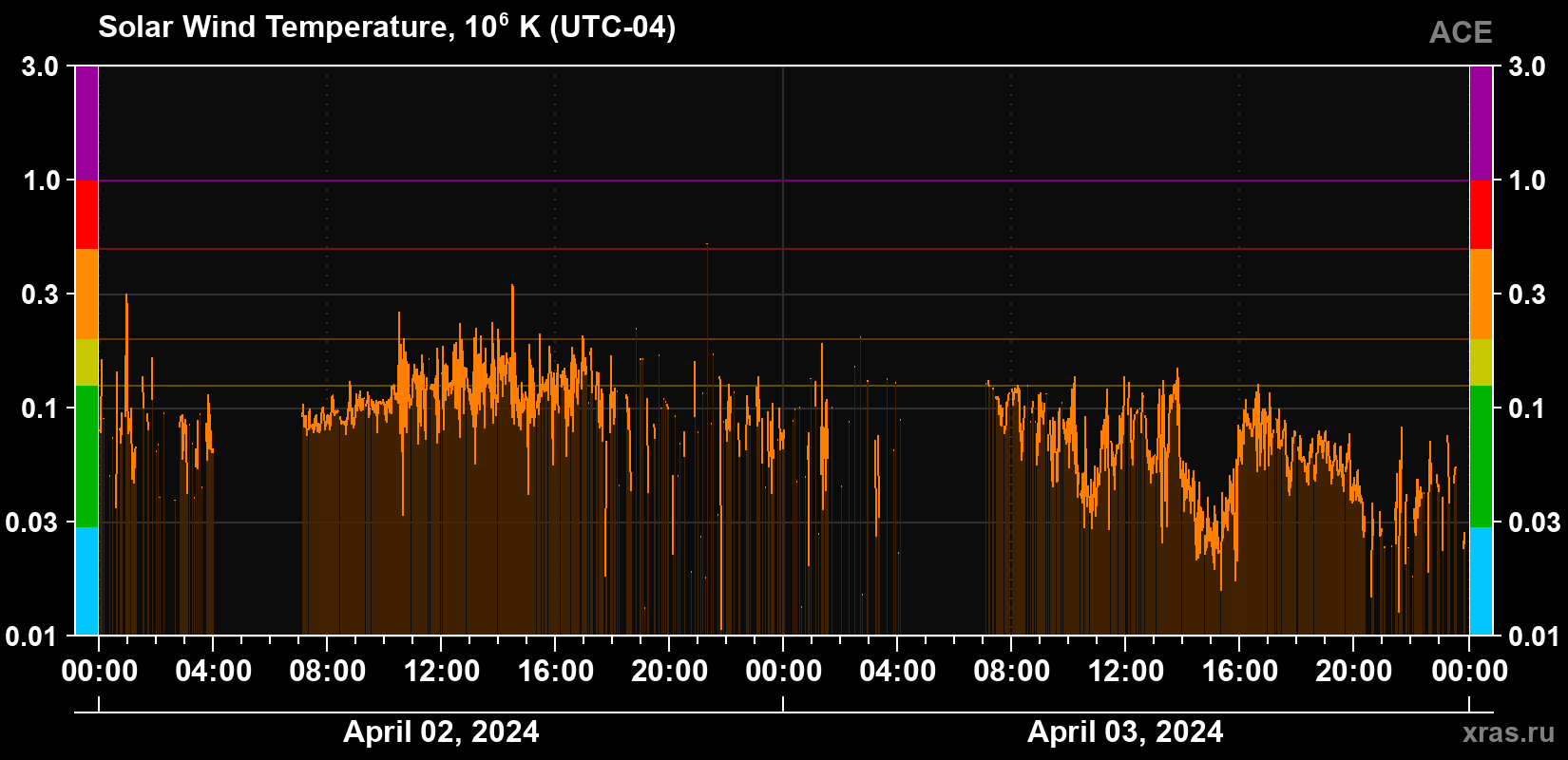
Task: Click the purple band on the left color scale
Action: coord(86,123)
